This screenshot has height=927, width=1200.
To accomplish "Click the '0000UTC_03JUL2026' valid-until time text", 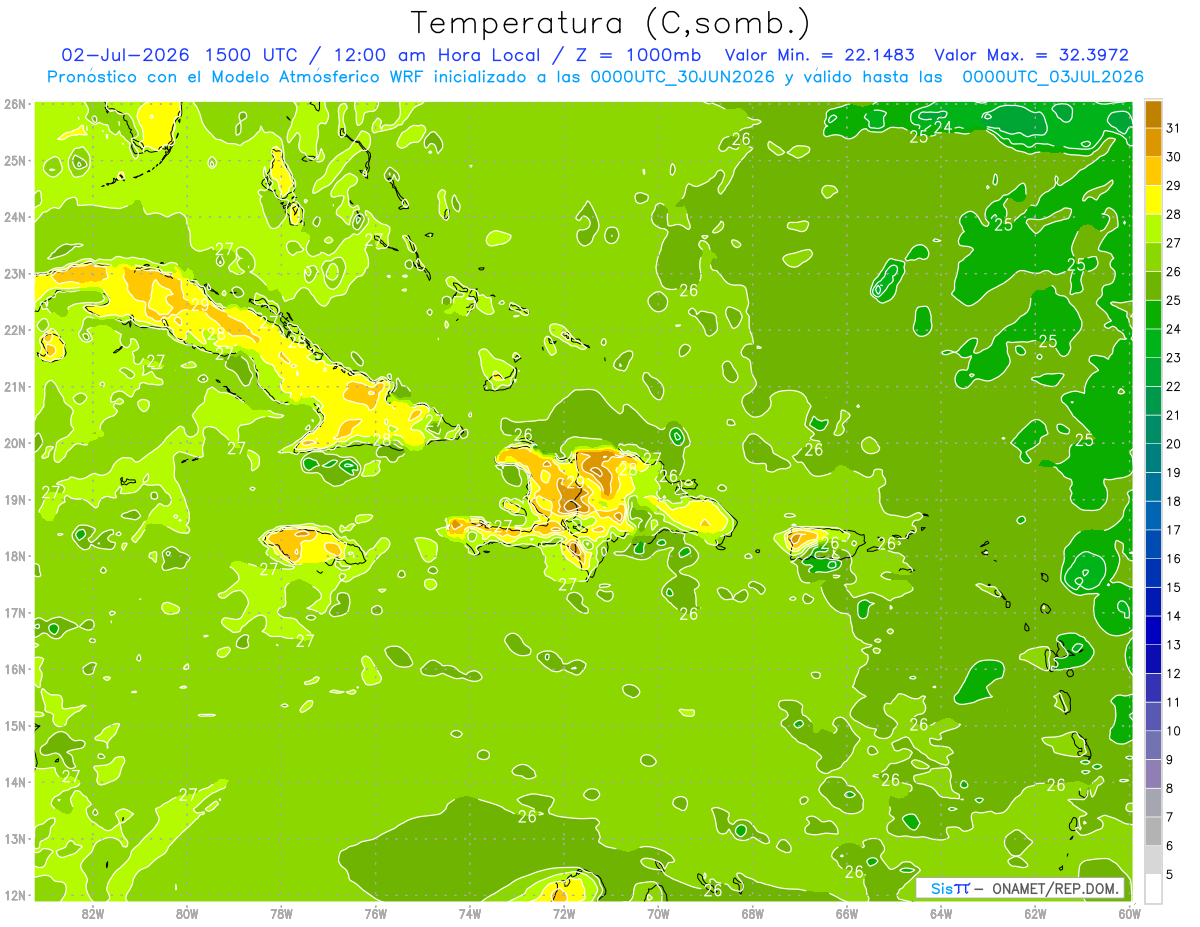I will click(1053, 77).
